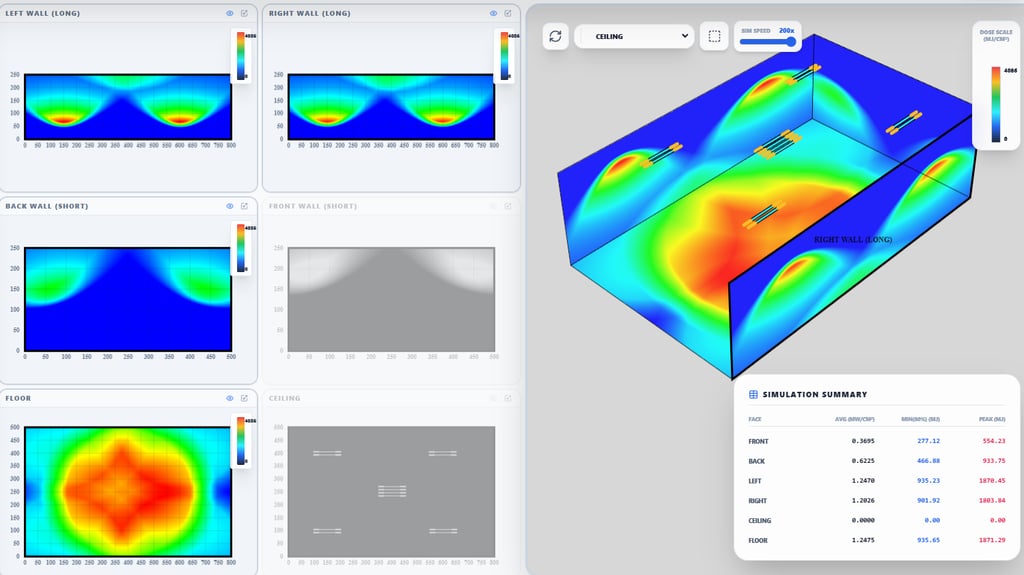1024x575 pixels.
Task: Click the color legend in Floor panel
Action: coord(240,440)
